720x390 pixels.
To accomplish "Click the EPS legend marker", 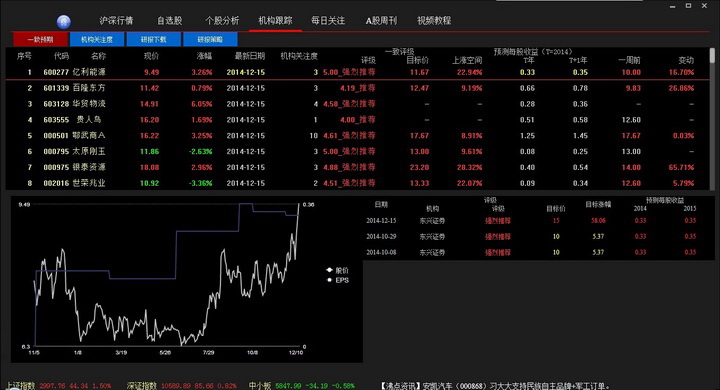I will [x=329, y=280].
